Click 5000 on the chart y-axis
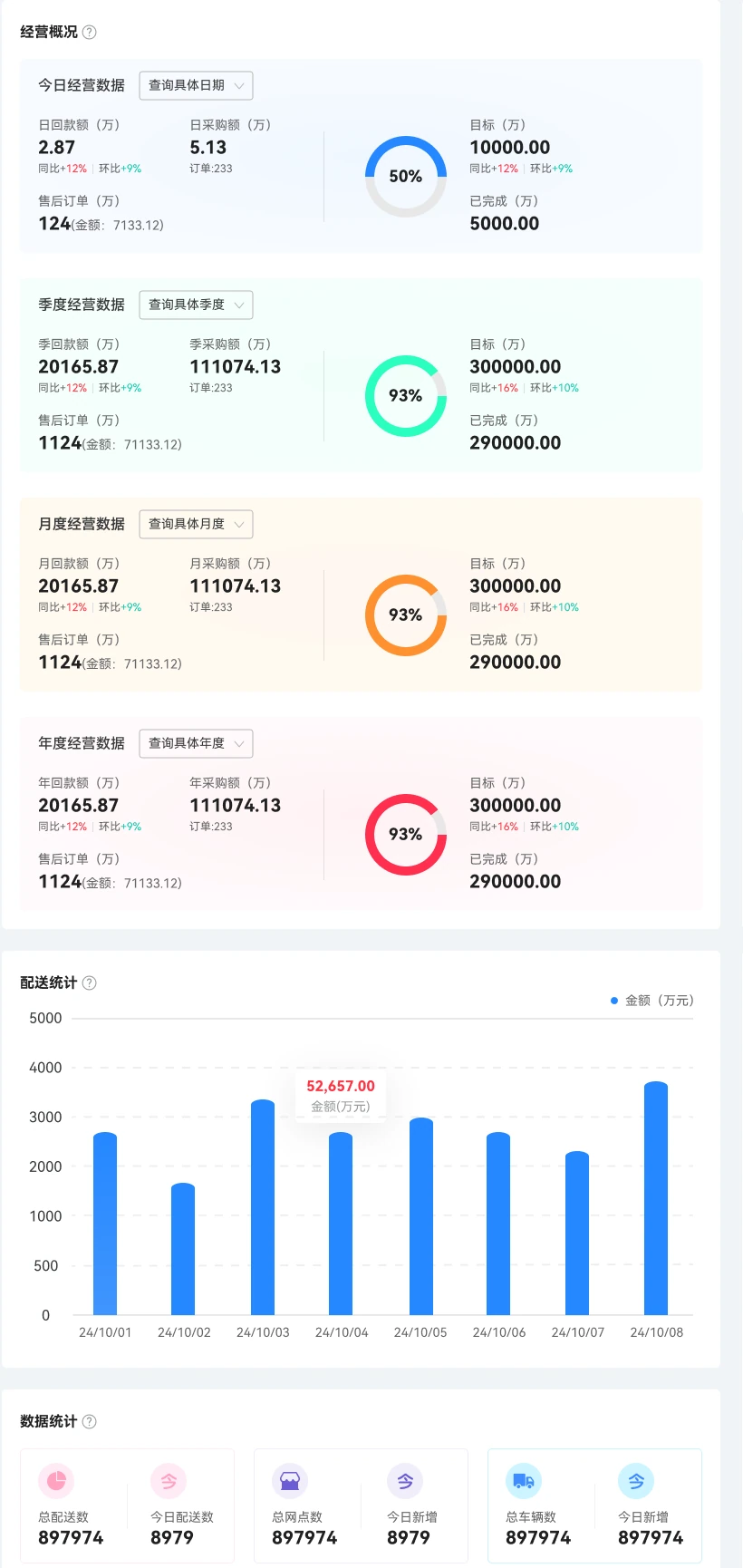The height and width of the screenshot is (1568, 743). (45, 1019)
